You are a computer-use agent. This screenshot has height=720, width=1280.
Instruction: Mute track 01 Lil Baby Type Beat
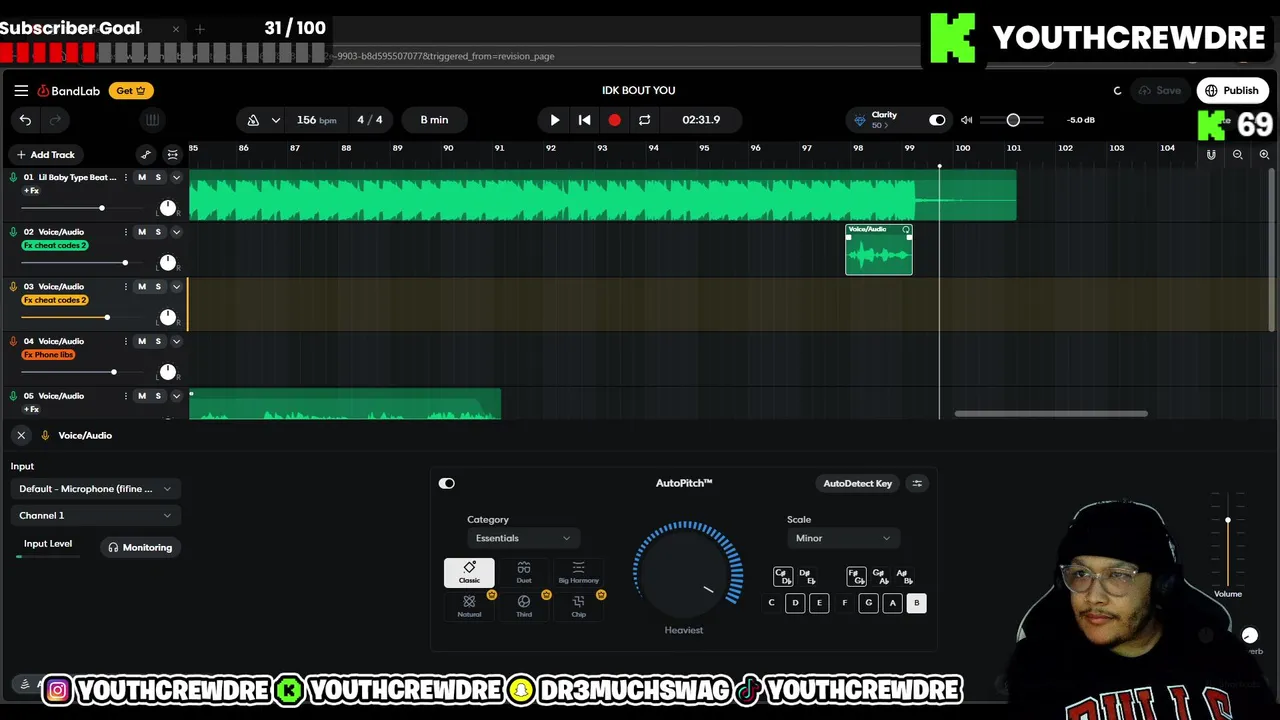[142, 177]
